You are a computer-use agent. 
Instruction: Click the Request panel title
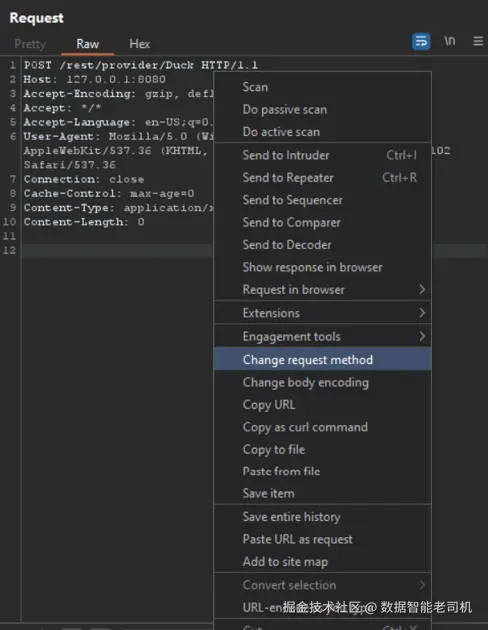pyautogui.click(x=37, y=18)
